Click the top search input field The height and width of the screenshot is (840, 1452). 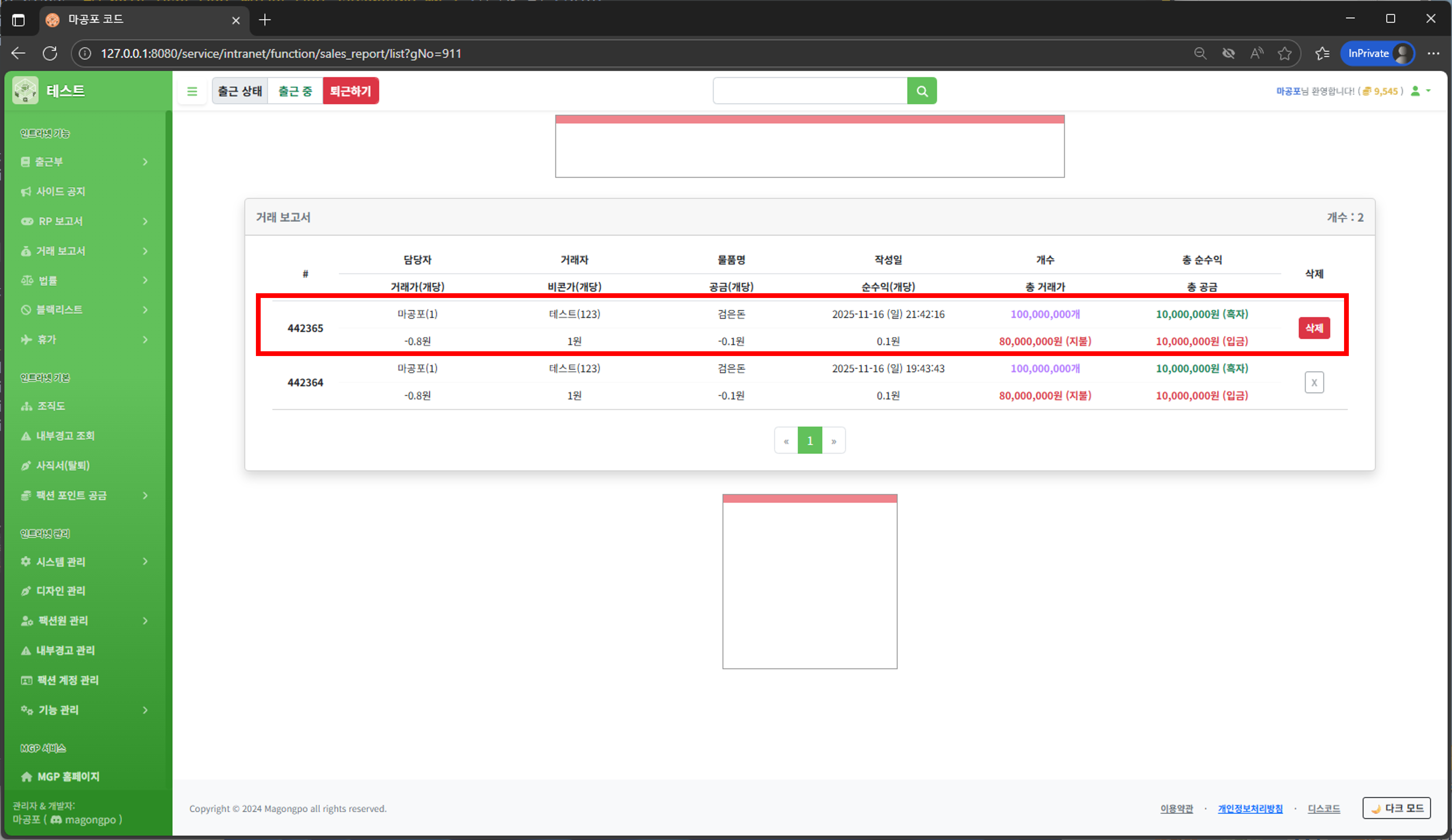(x=809, y=91)
